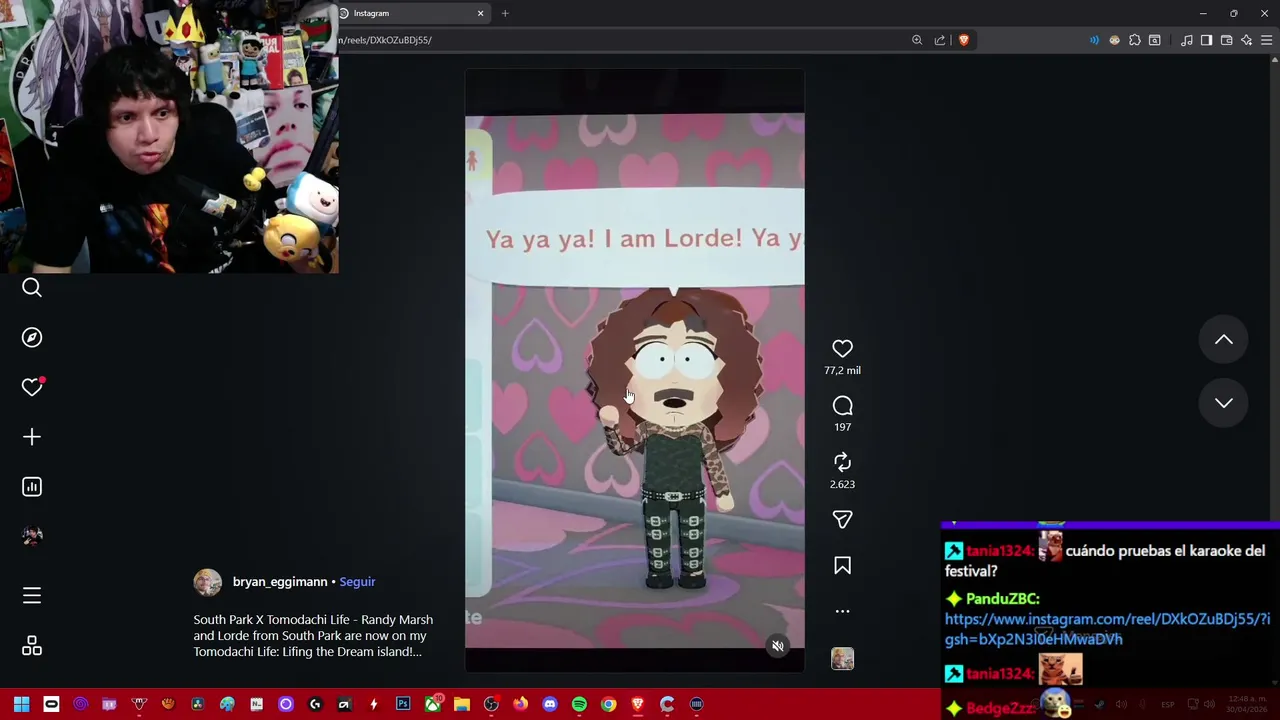Click the share page icon in address bar
The height and width of the screenshot is (720, 1280).
click(940, 40)
